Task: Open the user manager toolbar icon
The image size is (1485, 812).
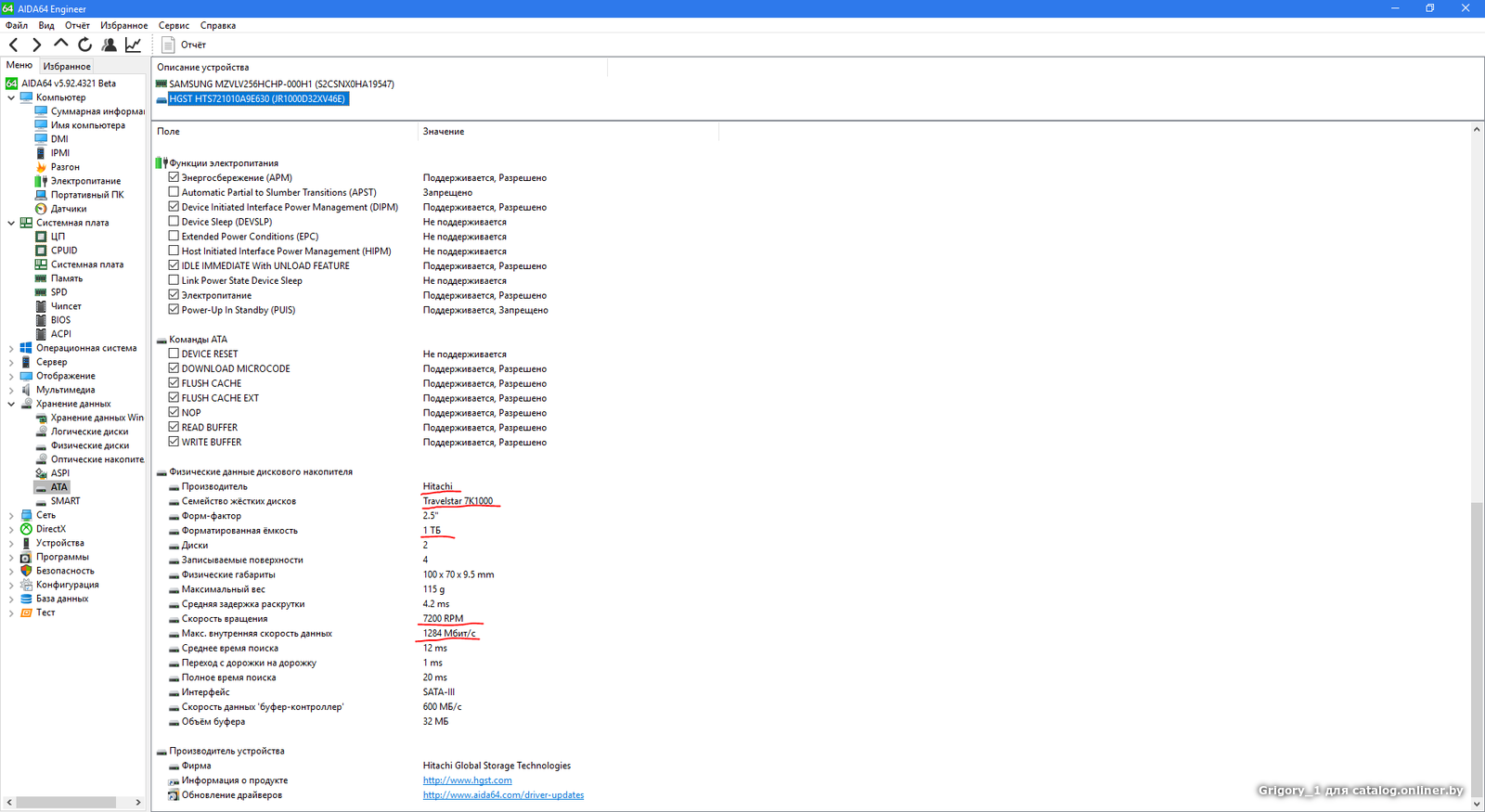Action: point(110,45)
